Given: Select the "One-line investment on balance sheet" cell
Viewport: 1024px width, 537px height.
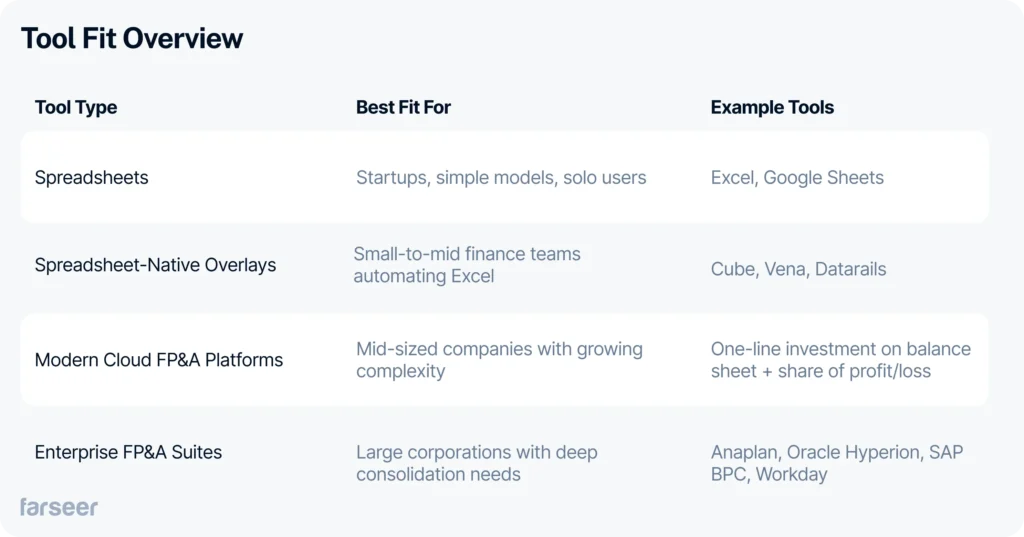Looking at the screenshot, I should (x=840, y=360).
